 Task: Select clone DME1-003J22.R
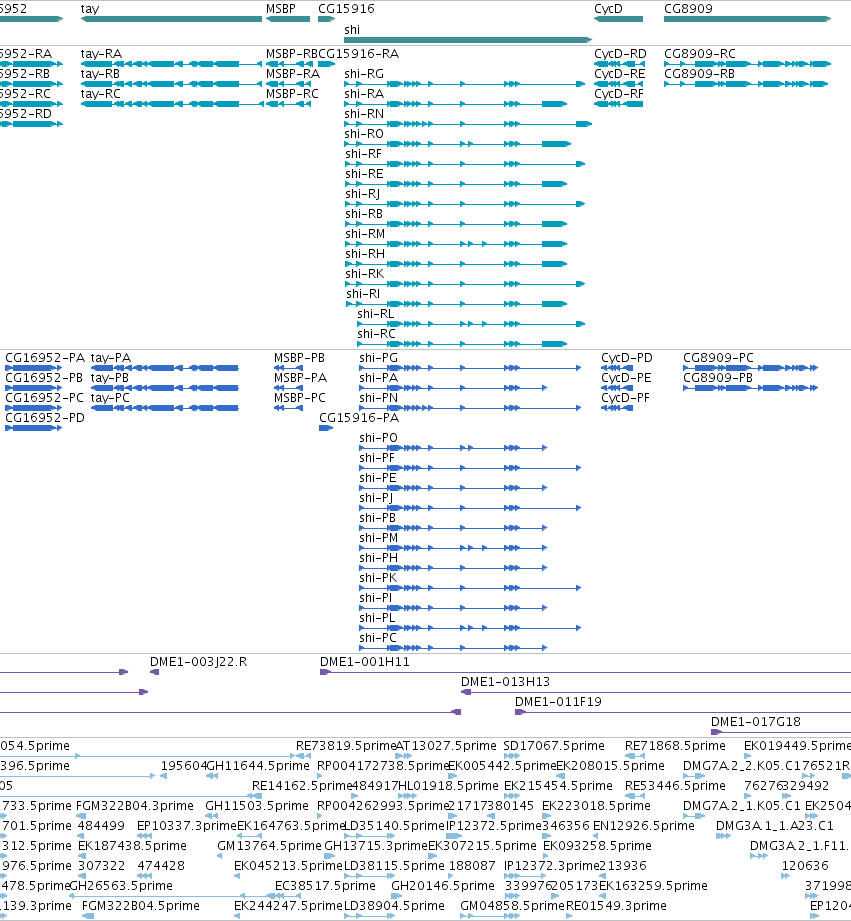coord(199,662)
